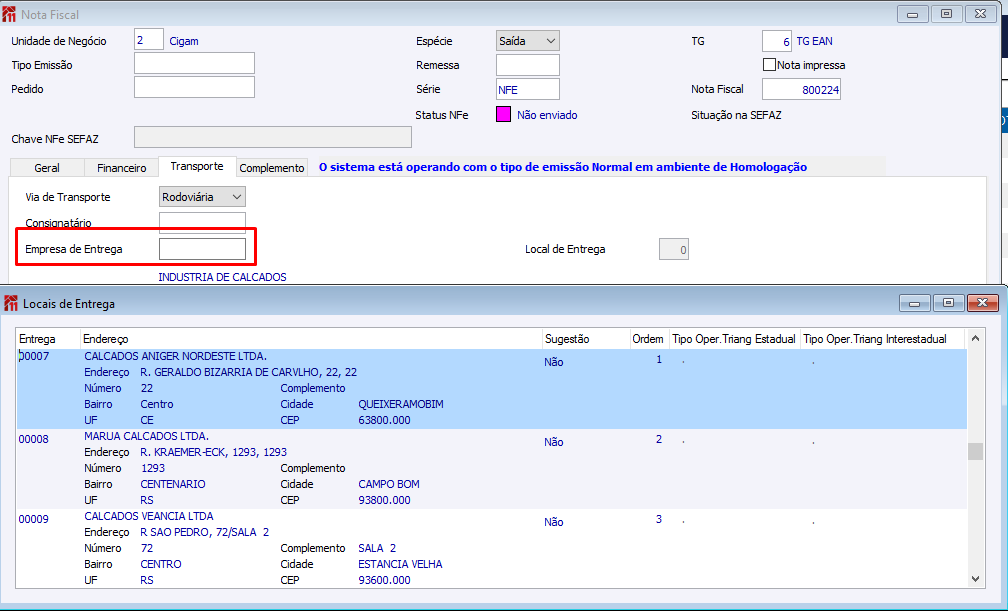The image size is (1008, 611).
Task: Click the address R. KRAEMER-ECK, 1293, 1293
Action: pyautogui.click(x=213, y=452)
